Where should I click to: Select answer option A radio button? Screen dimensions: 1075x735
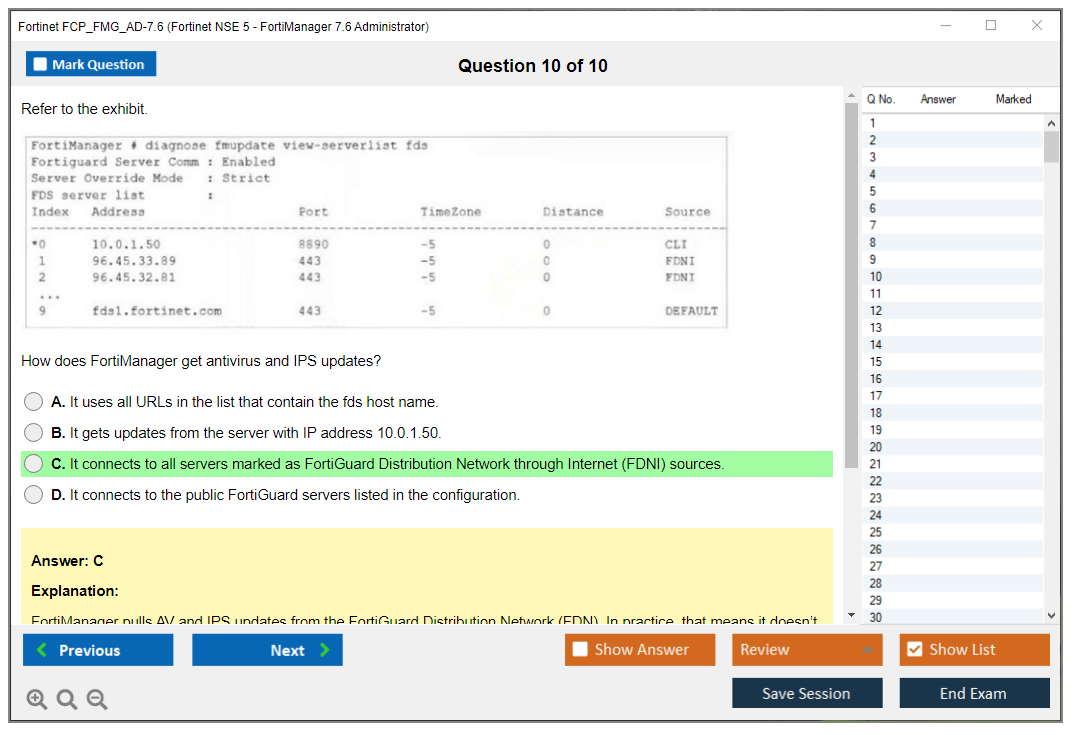[33, 401]
